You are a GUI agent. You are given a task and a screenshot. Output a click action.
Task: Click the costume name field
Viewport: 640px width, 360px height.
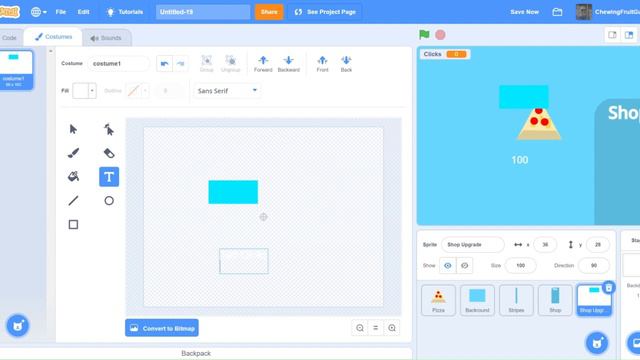(x=118, y=64)
